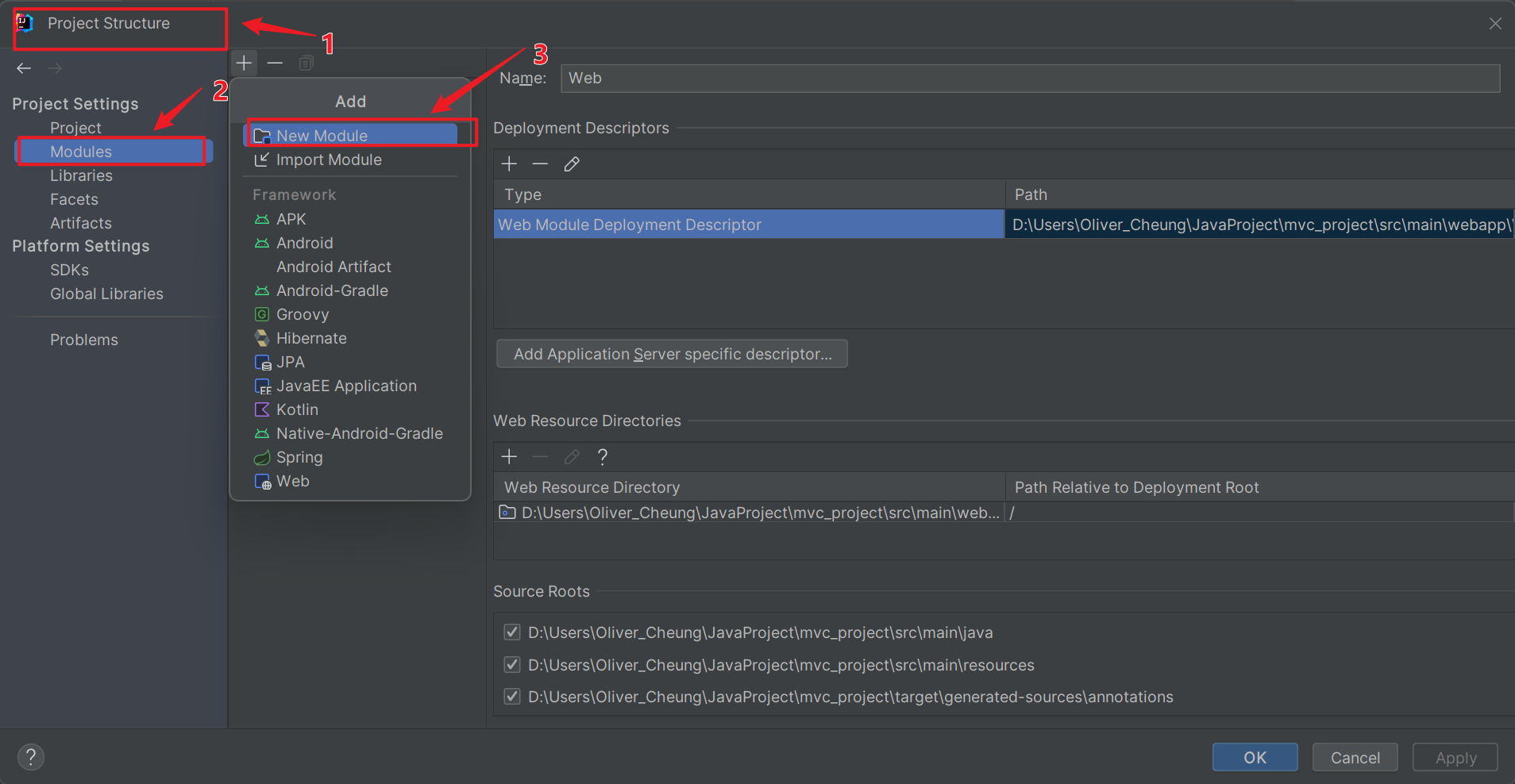Open SDKs platform settings

(69, 270)
